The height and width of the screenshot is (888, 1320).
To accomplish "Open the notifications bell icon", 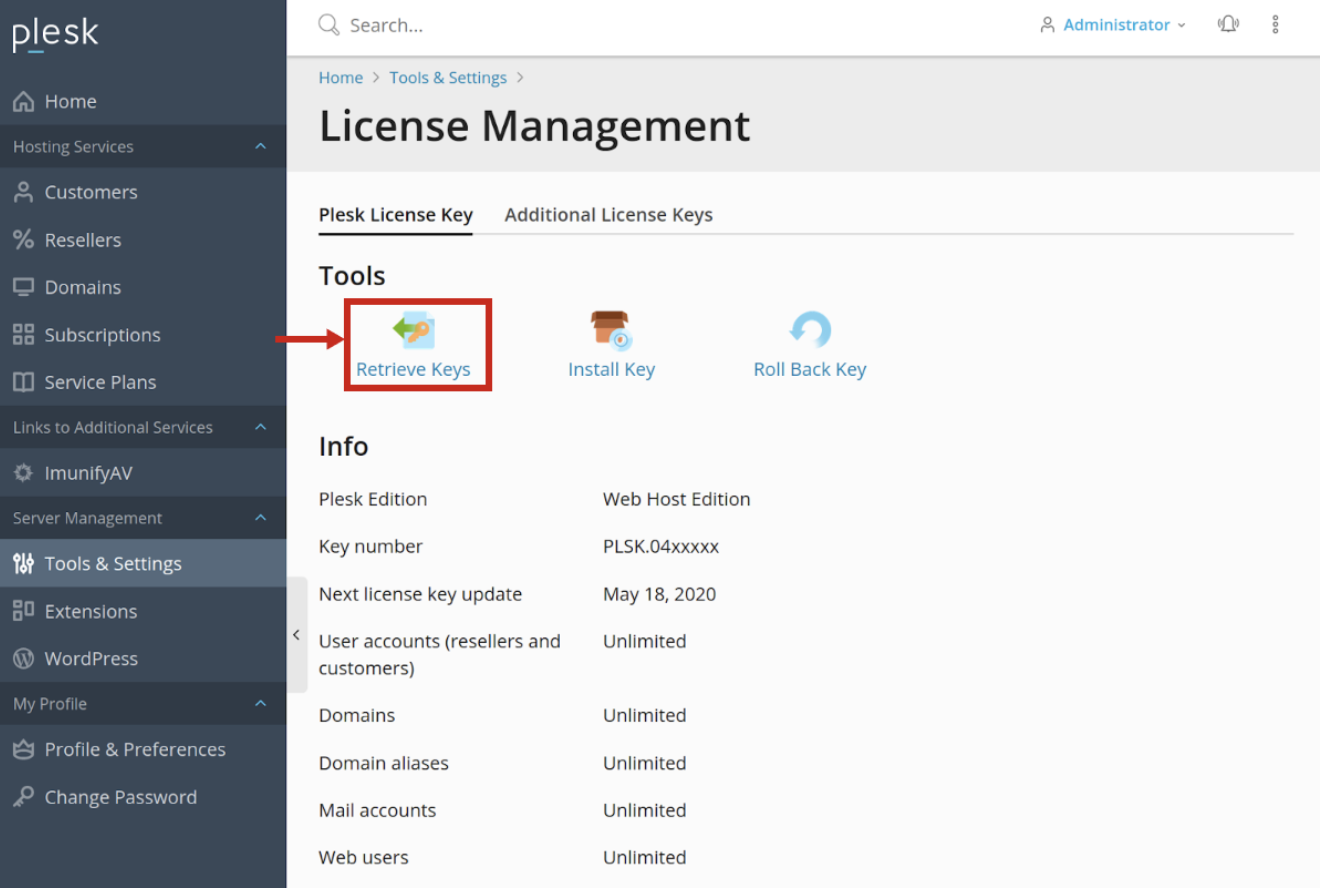I will click(x=1228, y=24).
